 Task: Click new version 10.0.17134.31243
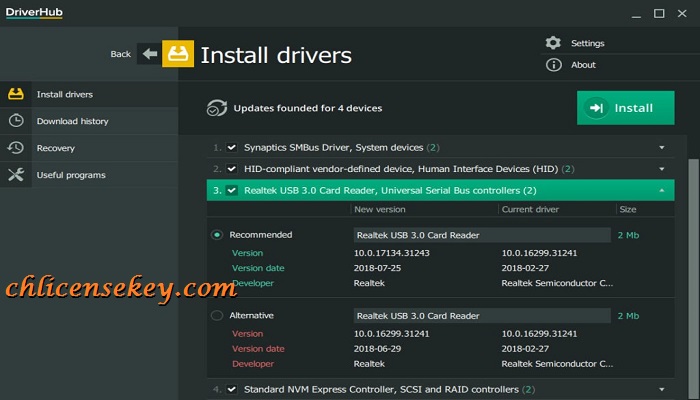(x=392, y=253)
